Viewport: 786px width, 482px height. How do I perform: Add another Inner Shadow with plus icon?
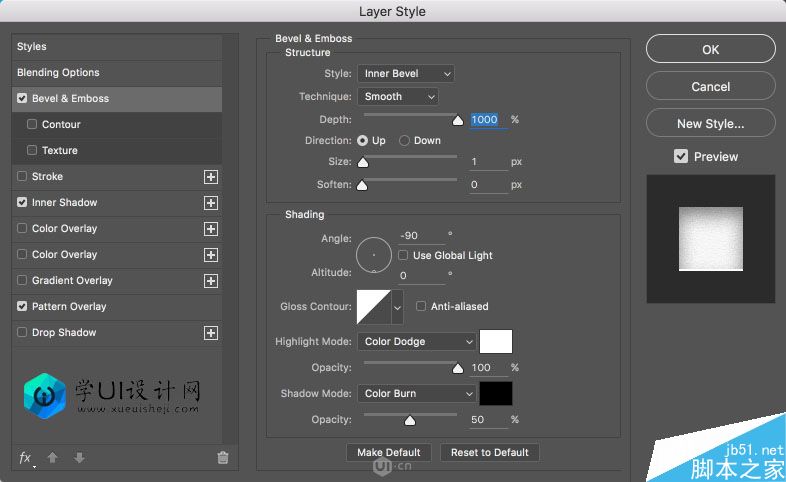(x=211, y=203)
